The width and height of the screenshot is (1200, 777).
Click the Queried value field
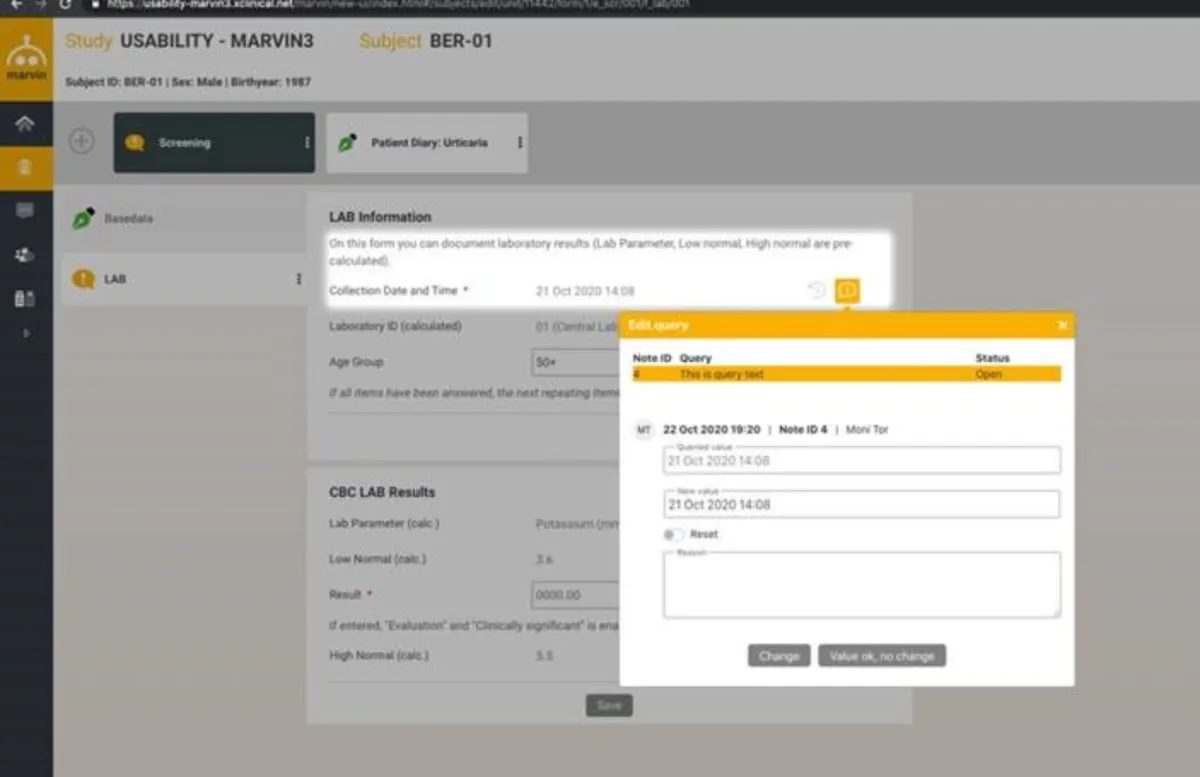(x=861, y=461)
